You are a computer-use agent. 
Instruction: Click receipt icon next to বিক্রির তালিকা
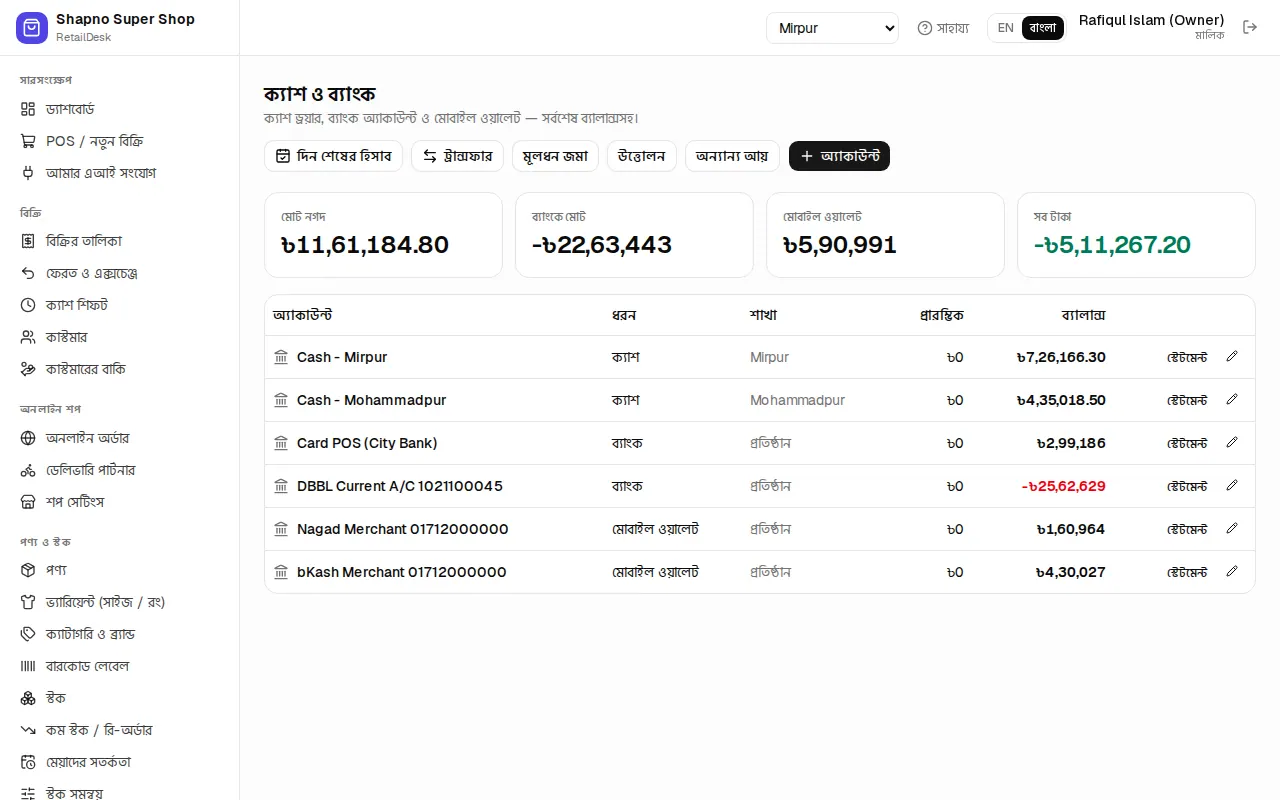coord(28,241)
